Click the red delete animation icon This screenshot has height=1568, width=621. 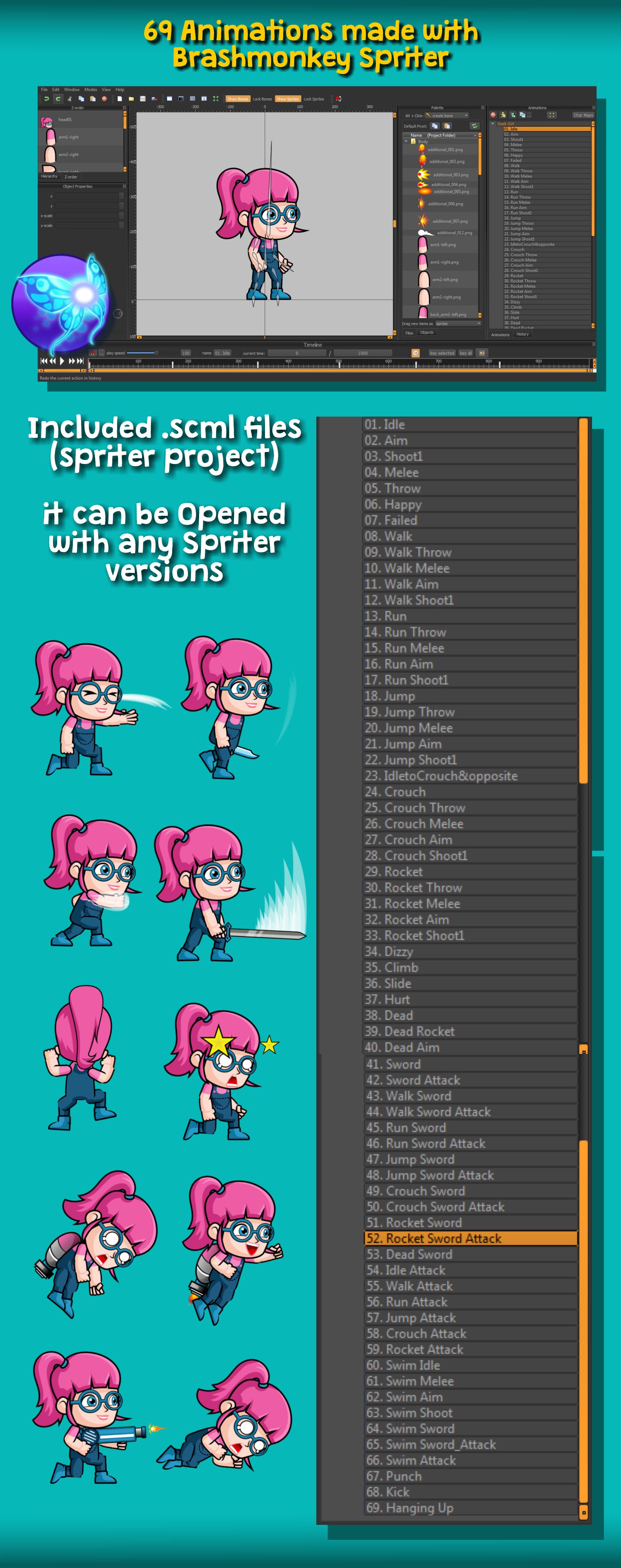pos(493,115)
